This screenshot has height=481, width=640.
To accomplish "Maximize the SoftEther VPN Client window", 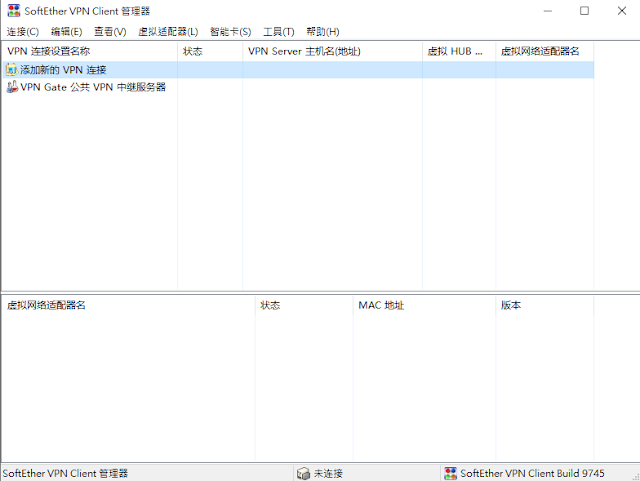I will pos(584,11).
